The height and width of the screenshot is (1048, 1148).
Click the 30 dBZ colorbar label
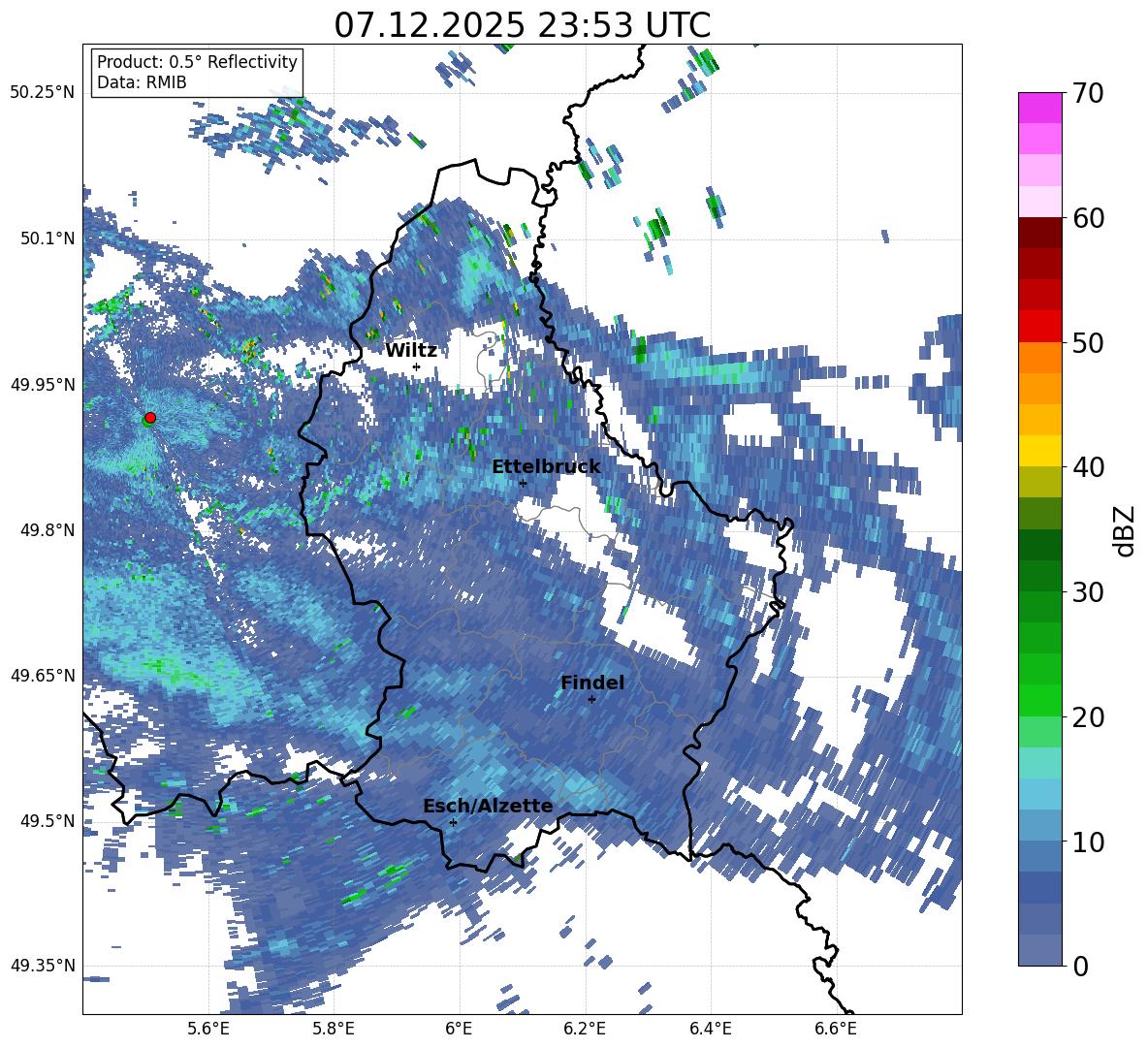point(1088,592)
